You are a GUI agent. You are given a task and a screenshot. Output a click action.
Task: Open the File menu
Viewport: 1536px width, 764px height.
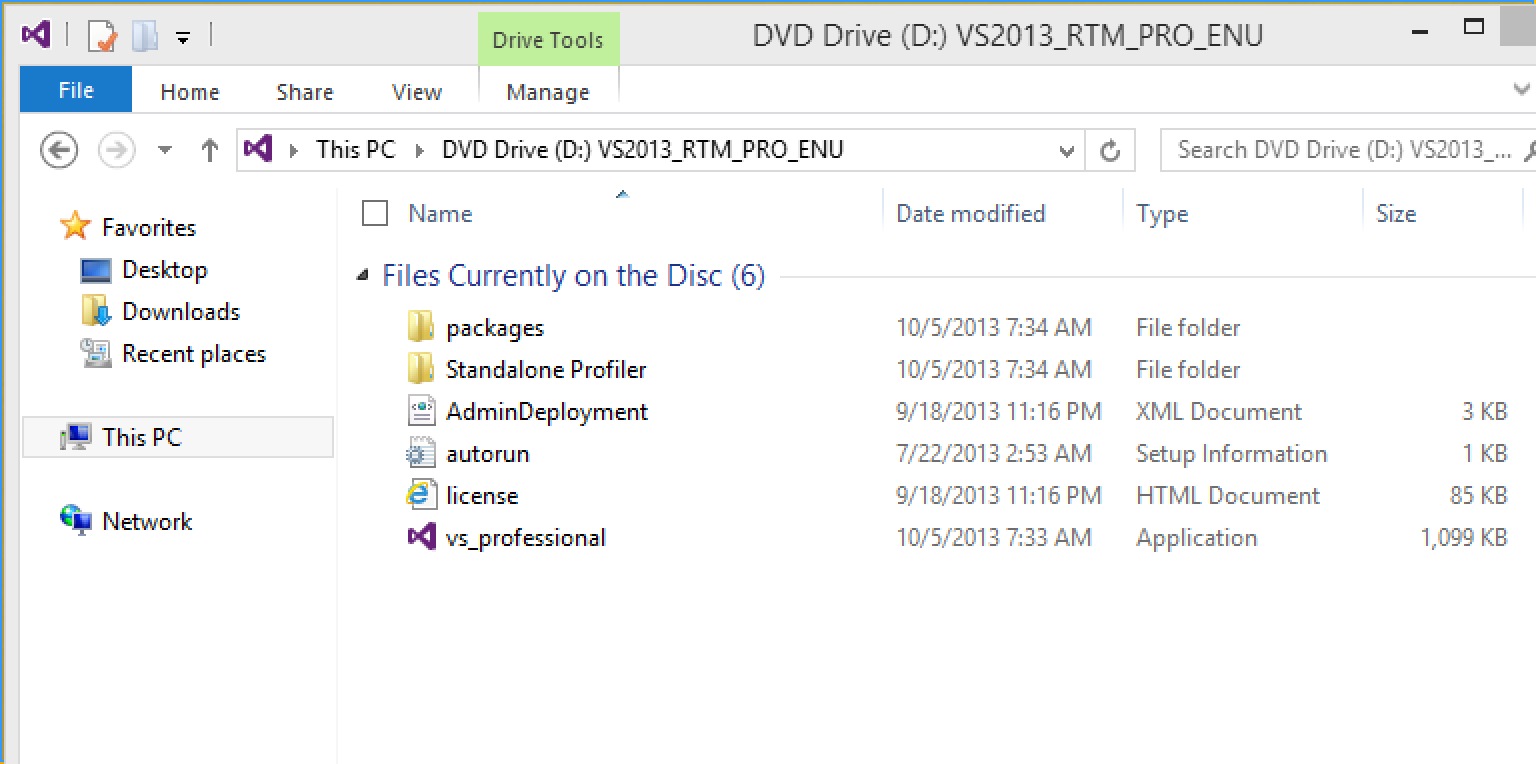click(76, 91)
